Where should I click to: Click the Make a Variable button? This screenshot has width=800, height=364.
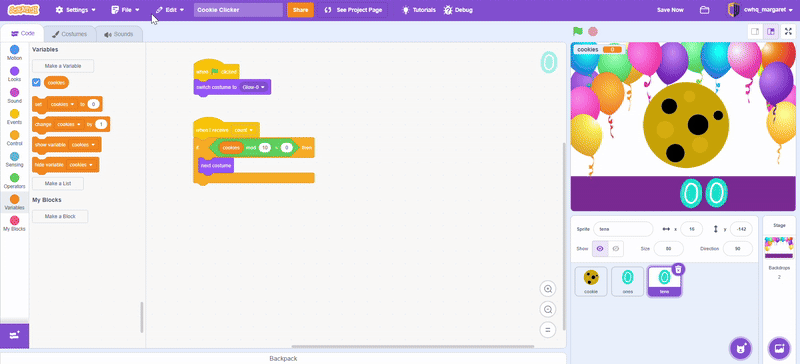point(63,66)
